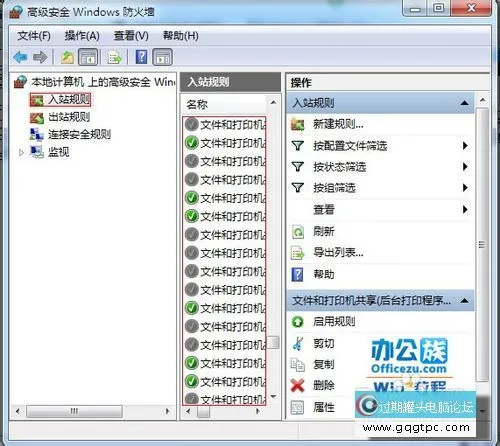Click the Forward arrow toolbar icon
The image size is (500, 446).
coord(40,57)
